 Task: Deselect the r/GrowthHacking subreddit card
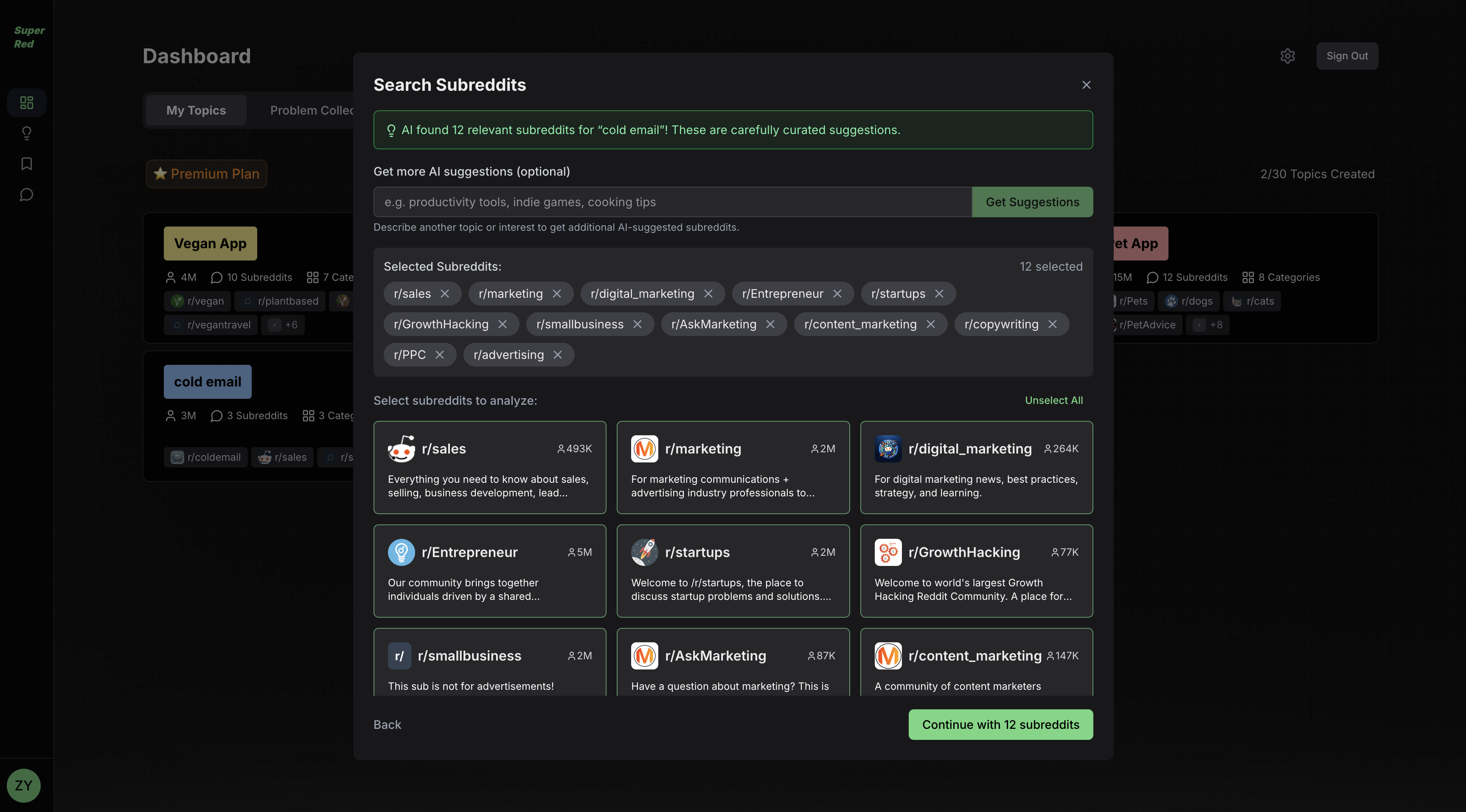click(976, 571)
